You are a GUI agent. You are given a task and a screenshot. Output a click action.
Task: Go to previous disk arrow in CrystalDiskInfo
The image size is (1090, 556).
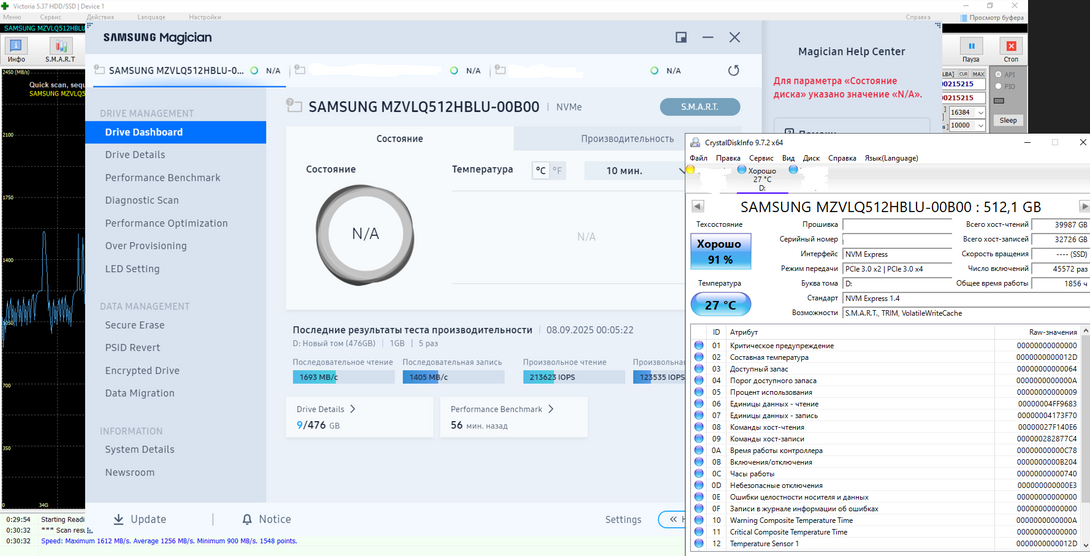click(698, 206)
